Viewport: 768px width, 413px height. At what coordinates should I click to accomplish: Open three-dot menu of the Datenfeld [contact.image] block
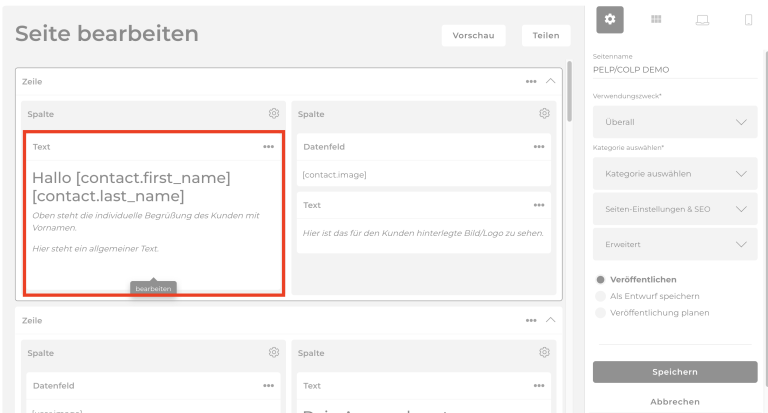[x=539, y=147]
